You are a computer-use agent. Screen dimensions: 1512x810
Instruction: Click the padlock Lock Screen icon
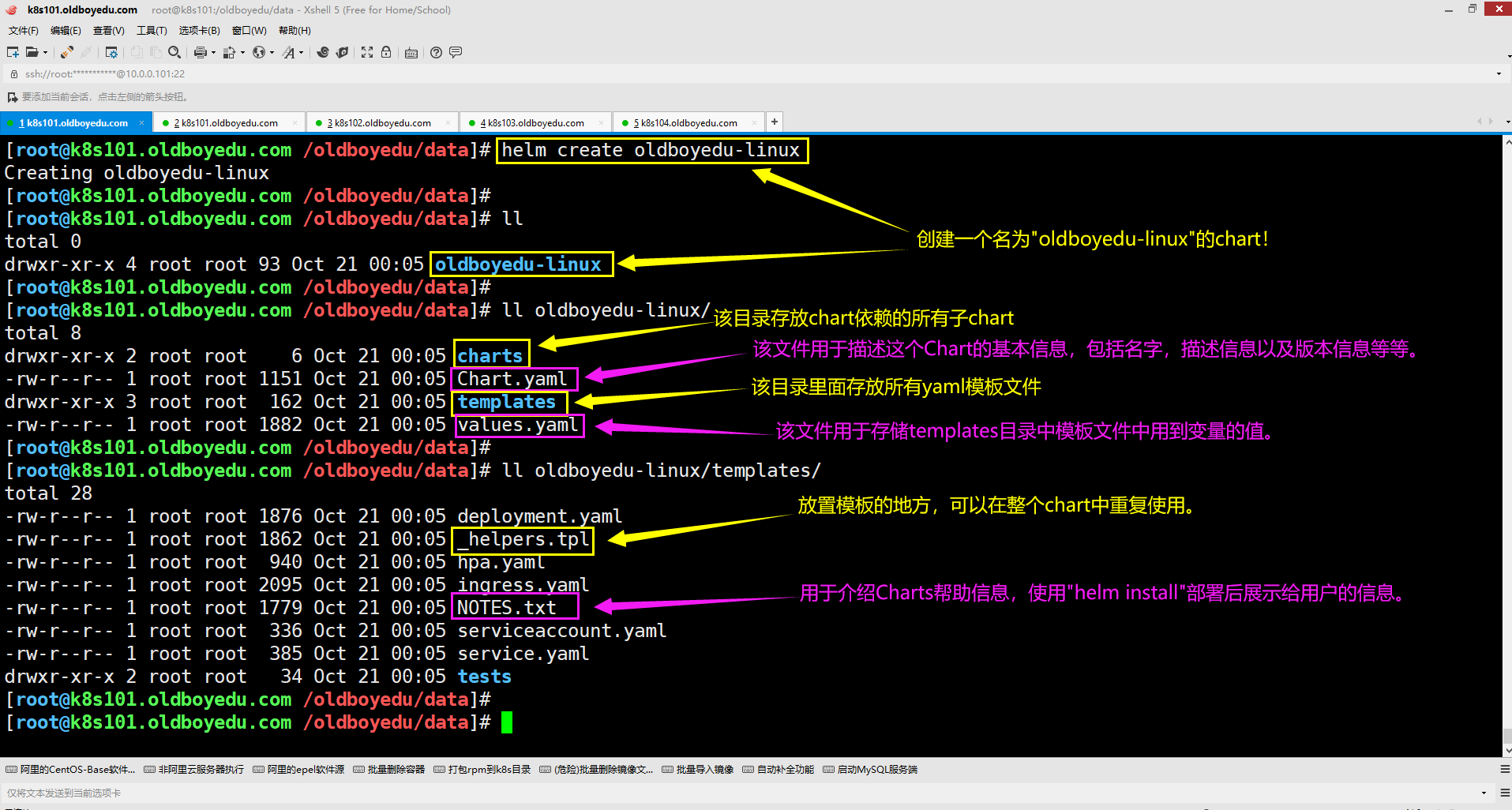pyautogui.click(x=386, y=52)
